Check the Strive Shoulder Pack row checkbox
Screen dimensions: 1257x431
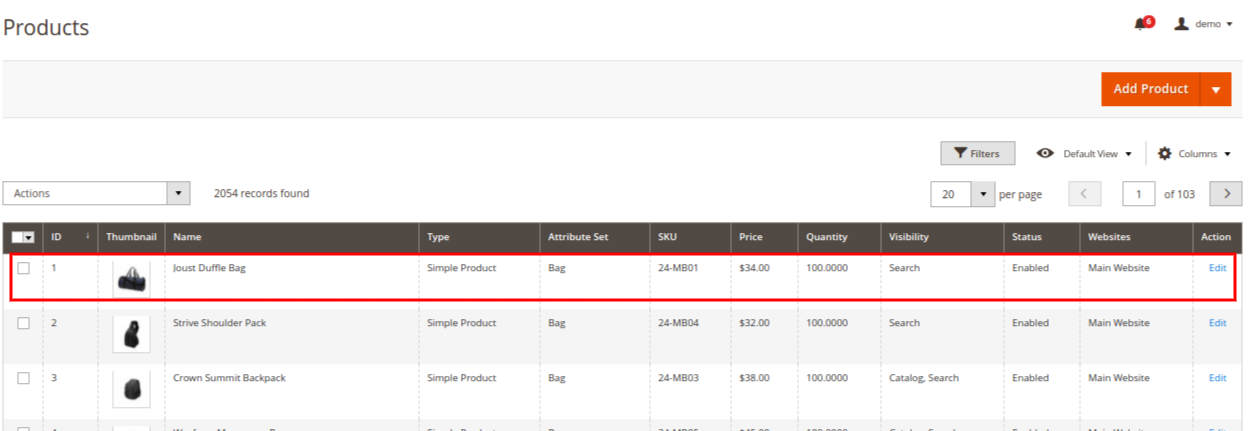23,323
